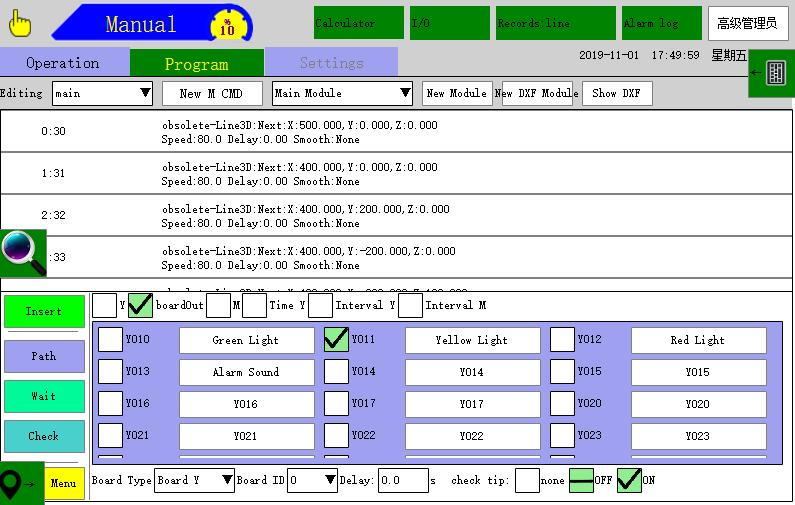Switch to the Operation tab

[x=63, y=63]
